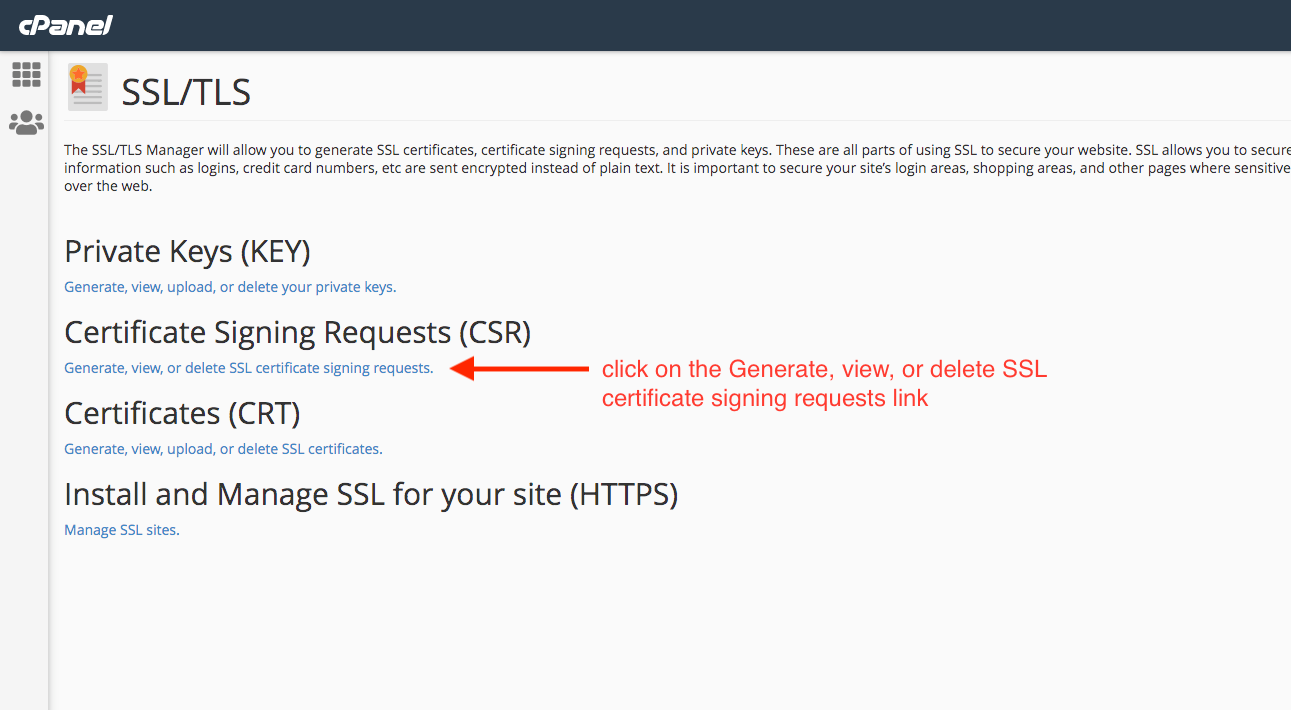Viewport: 1291px width, 710px height.
Task: Select the Private Keys (KEY) heading
Action: (x=187, y=251)
